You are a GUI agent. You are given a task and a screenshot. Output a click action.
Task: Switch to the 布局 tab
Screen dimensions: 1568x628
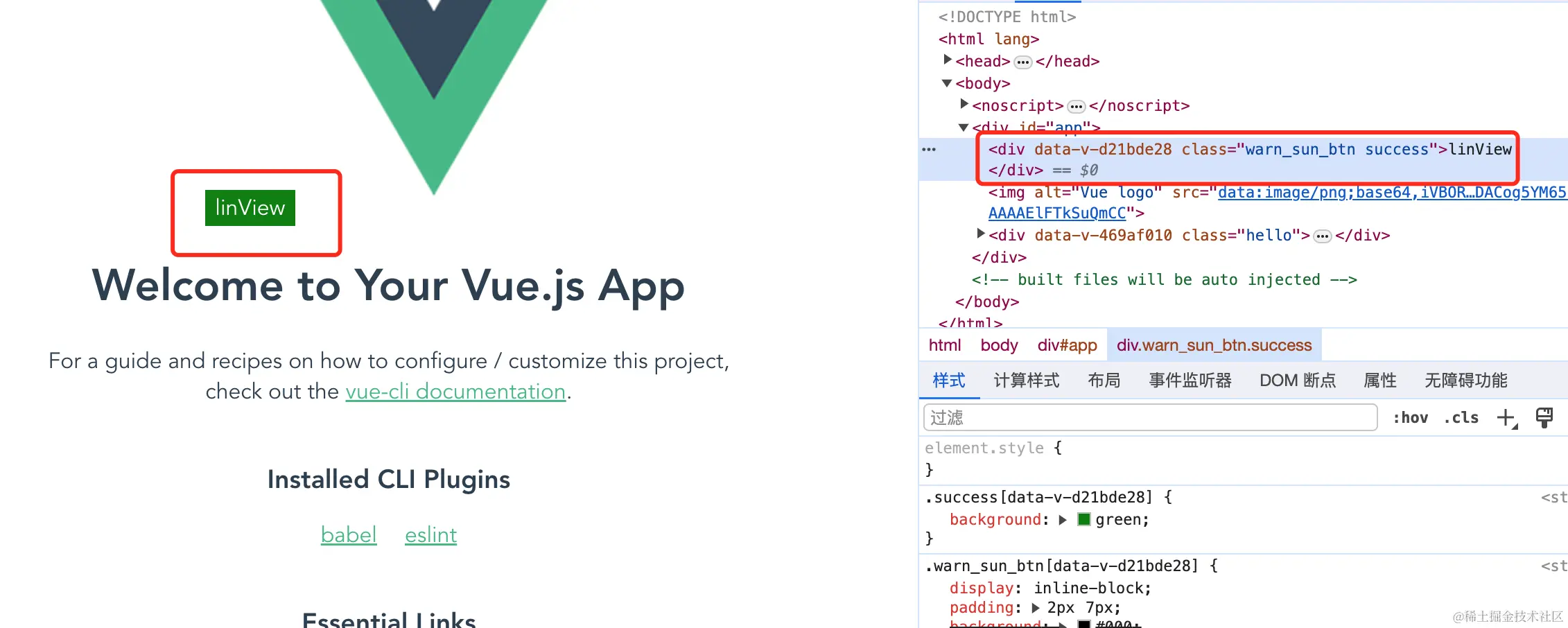(x=1104, y=381)
